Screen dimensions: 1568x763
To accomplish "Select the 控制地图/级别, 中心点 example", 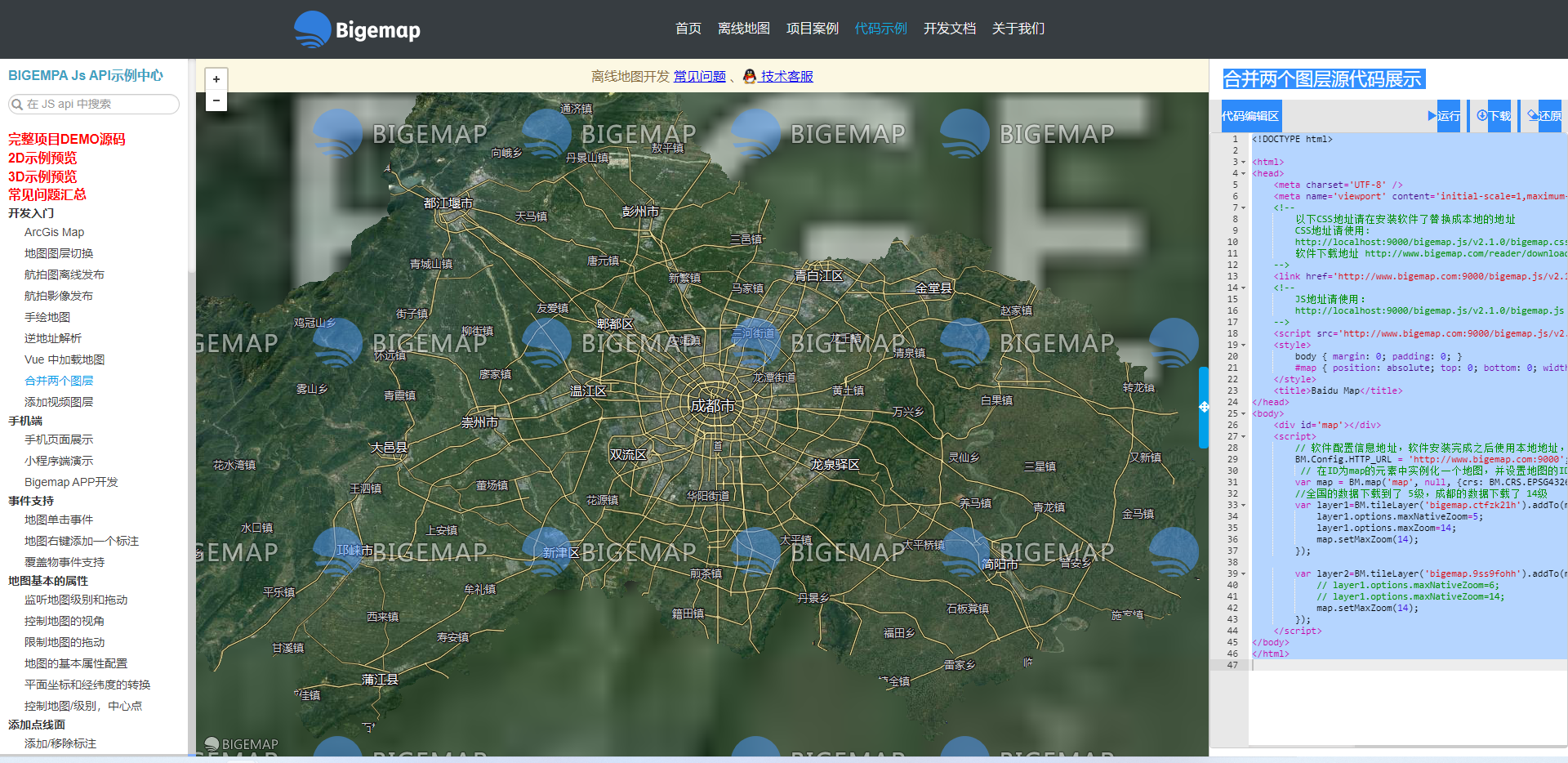I will [83, 706].
